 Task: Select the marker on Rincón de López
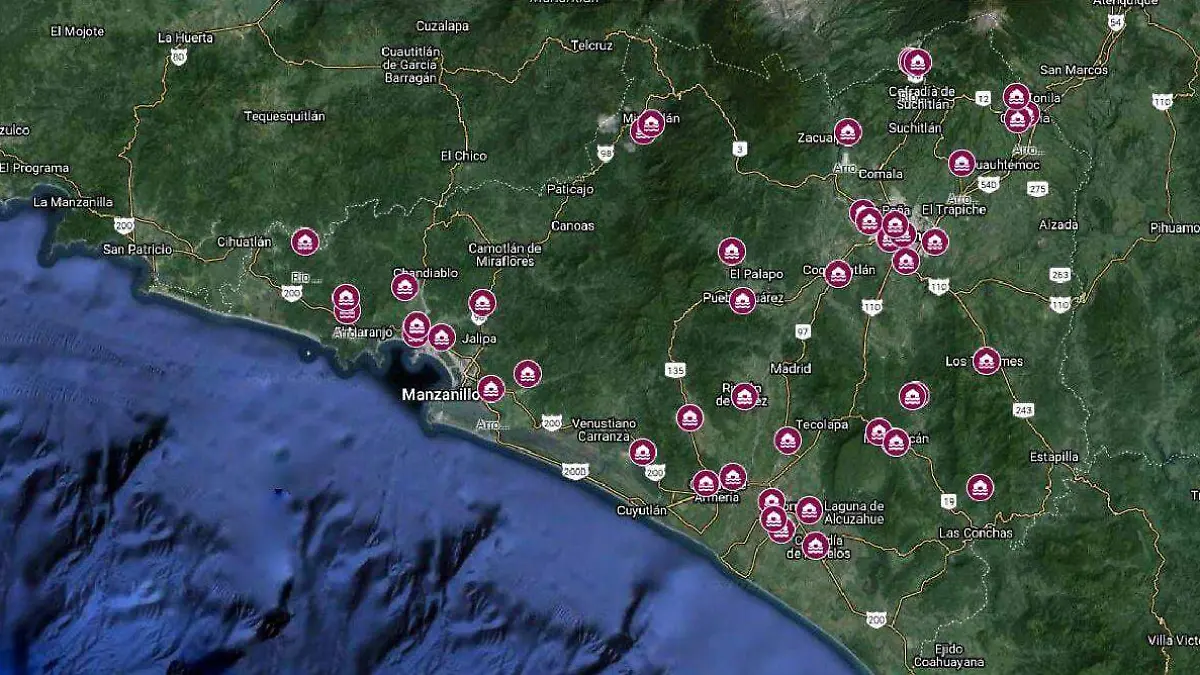pos(744,396)
